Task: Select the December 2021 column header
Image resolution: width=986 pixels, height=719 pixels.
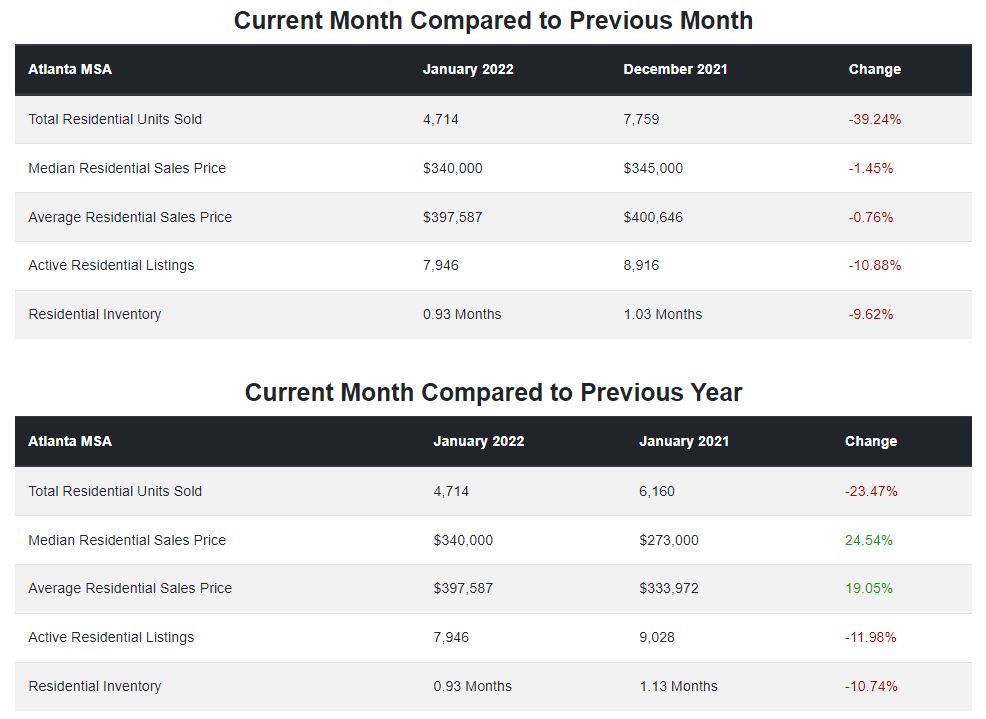Action: tap(675, 69)
